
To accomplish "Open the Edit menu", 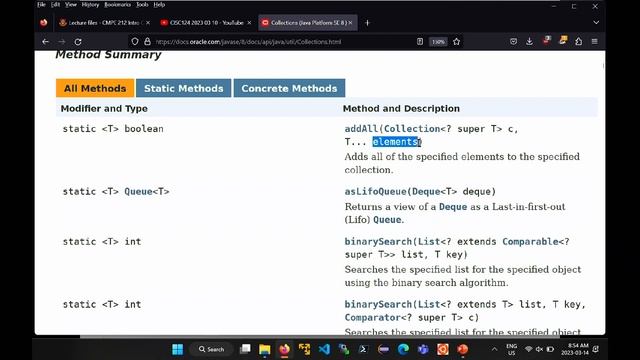I will [x=56, y=5].
